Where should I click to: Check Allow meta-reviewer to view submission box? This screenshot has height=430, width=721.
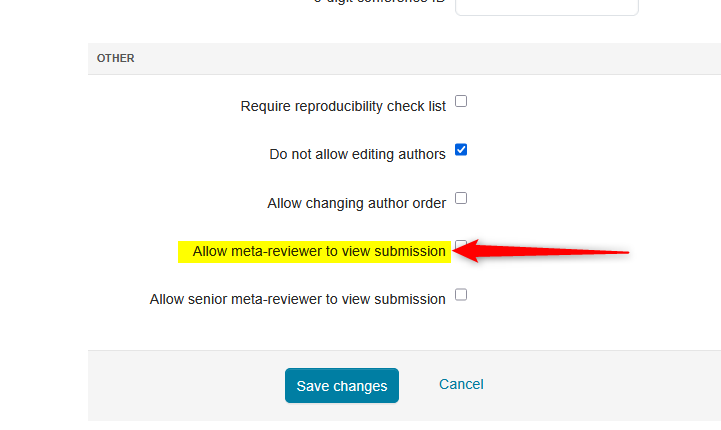460,244
